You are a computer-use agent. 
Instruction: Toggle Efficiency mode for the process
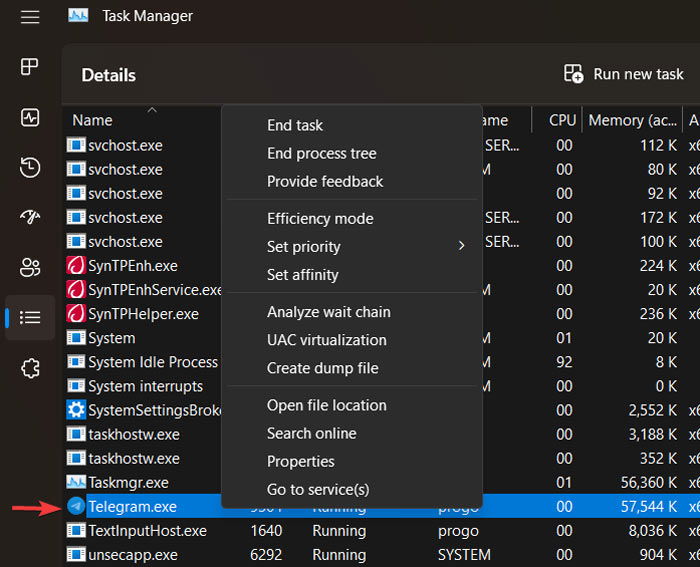pyautogui.click(x=320, y=219)
